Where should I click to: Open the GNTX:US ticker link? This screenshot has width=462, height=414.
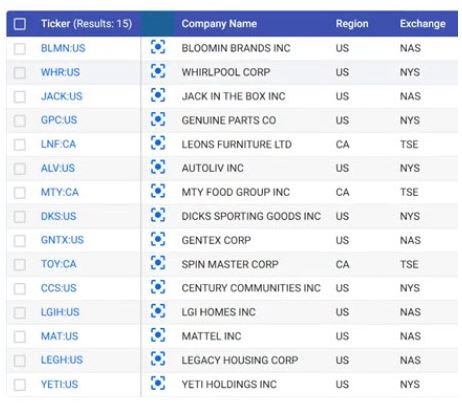[62, 240]
